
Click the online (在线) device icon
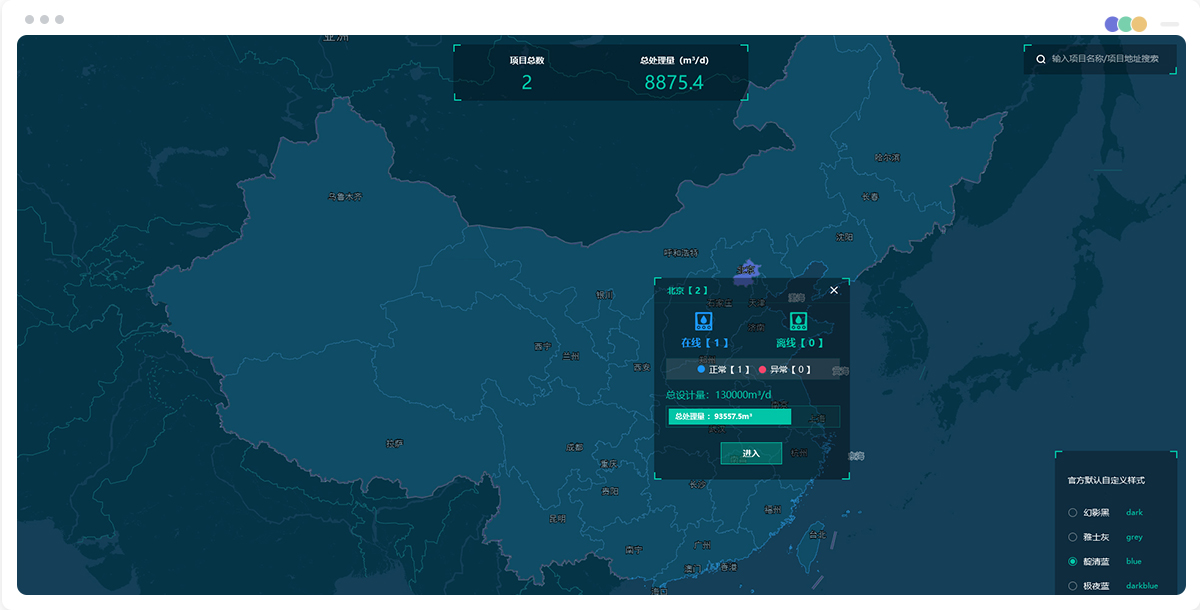pyautogui.click(x=704, y=321)
